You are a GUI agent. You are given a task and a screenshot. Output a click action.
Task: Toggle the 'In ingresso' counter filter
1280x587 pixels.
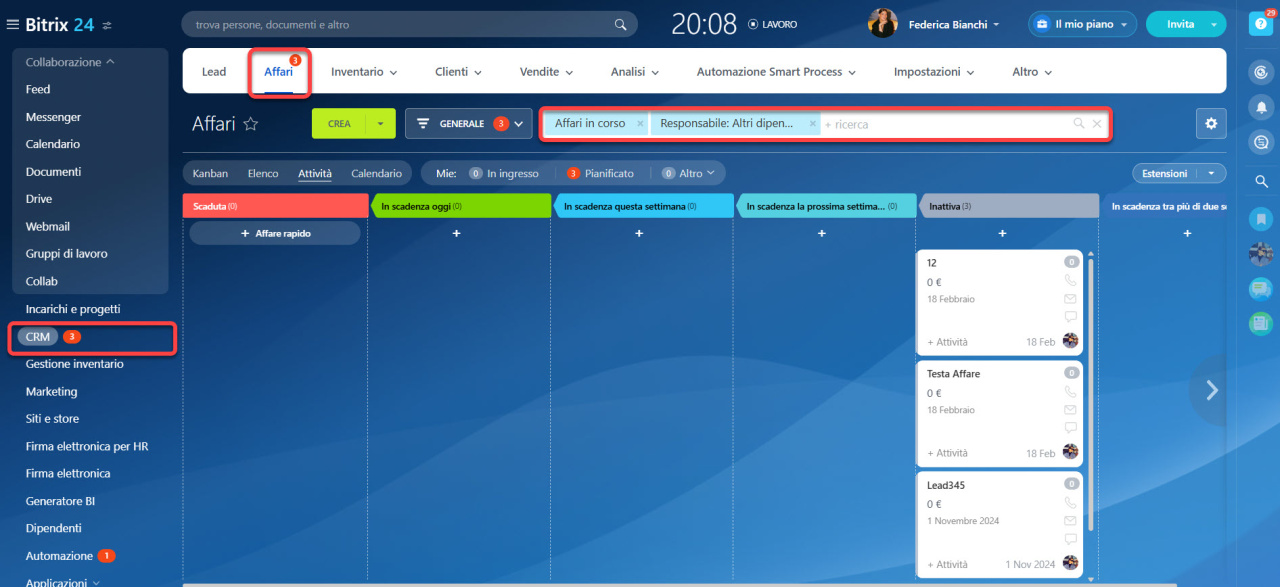[503, 173]
